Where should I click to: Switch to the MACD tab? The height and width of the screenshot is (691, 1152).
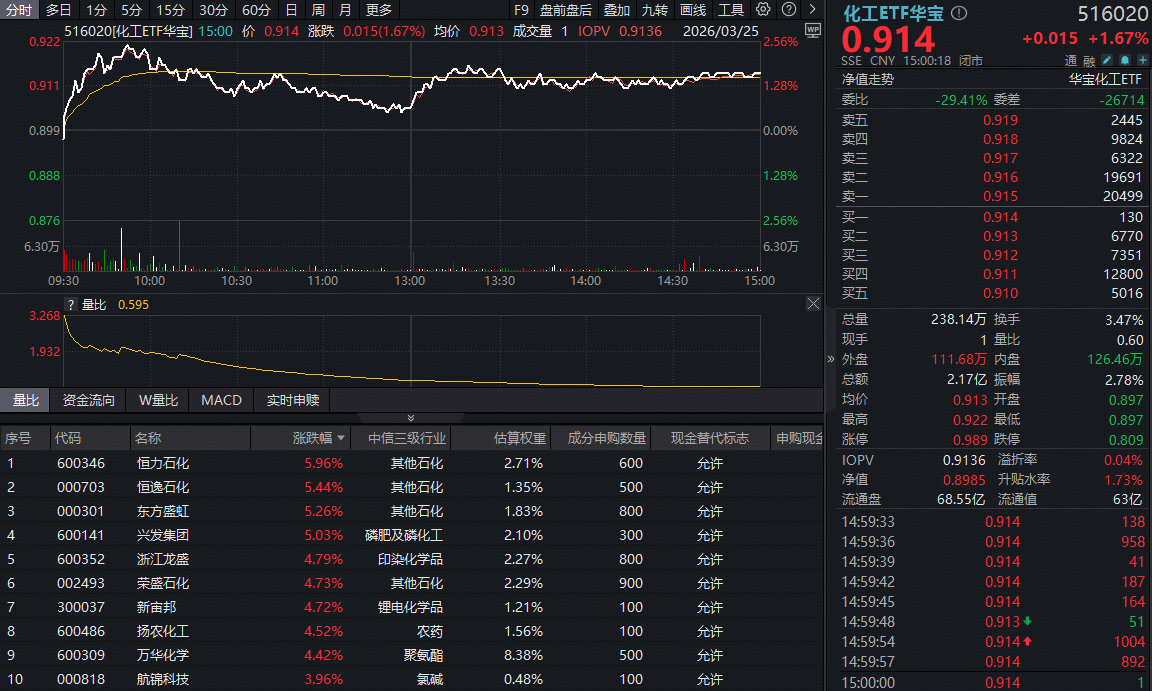220,400
